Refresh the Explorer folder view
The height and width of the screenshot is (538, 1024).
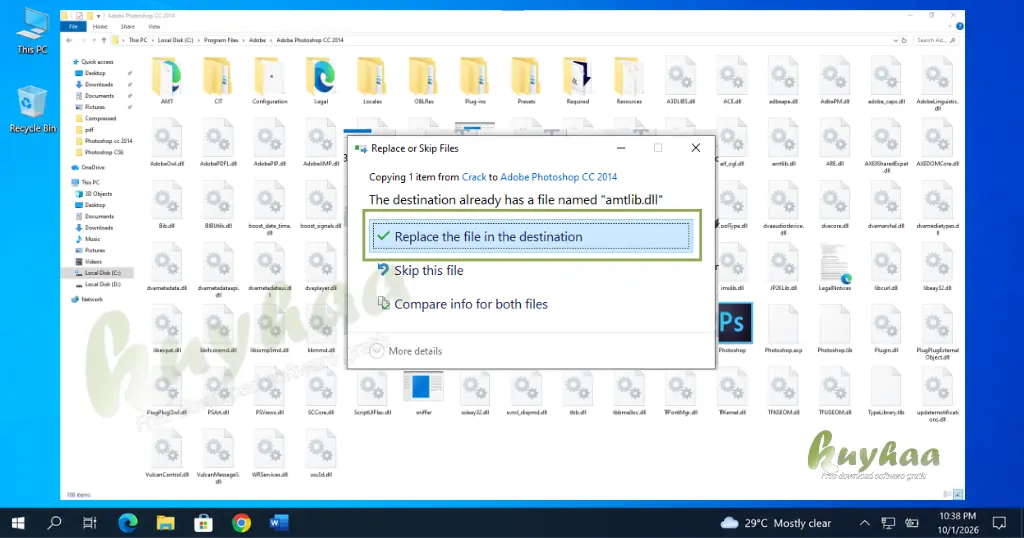click(904, 40)
